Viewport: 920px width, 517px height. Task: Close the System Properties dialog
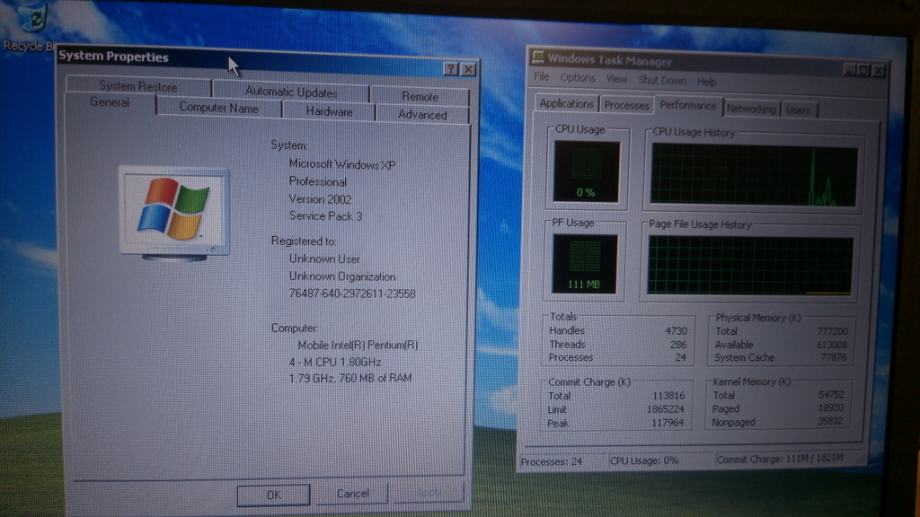468,70
